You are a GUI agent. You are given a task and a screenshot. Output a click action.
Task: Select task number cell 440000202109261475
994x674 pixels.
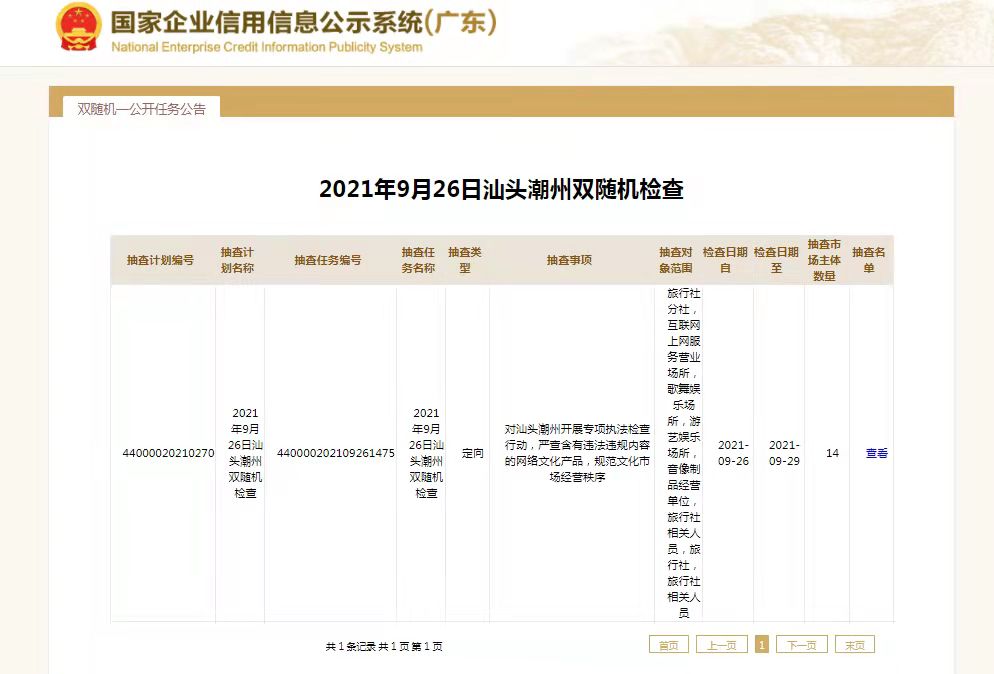point(336,453)
